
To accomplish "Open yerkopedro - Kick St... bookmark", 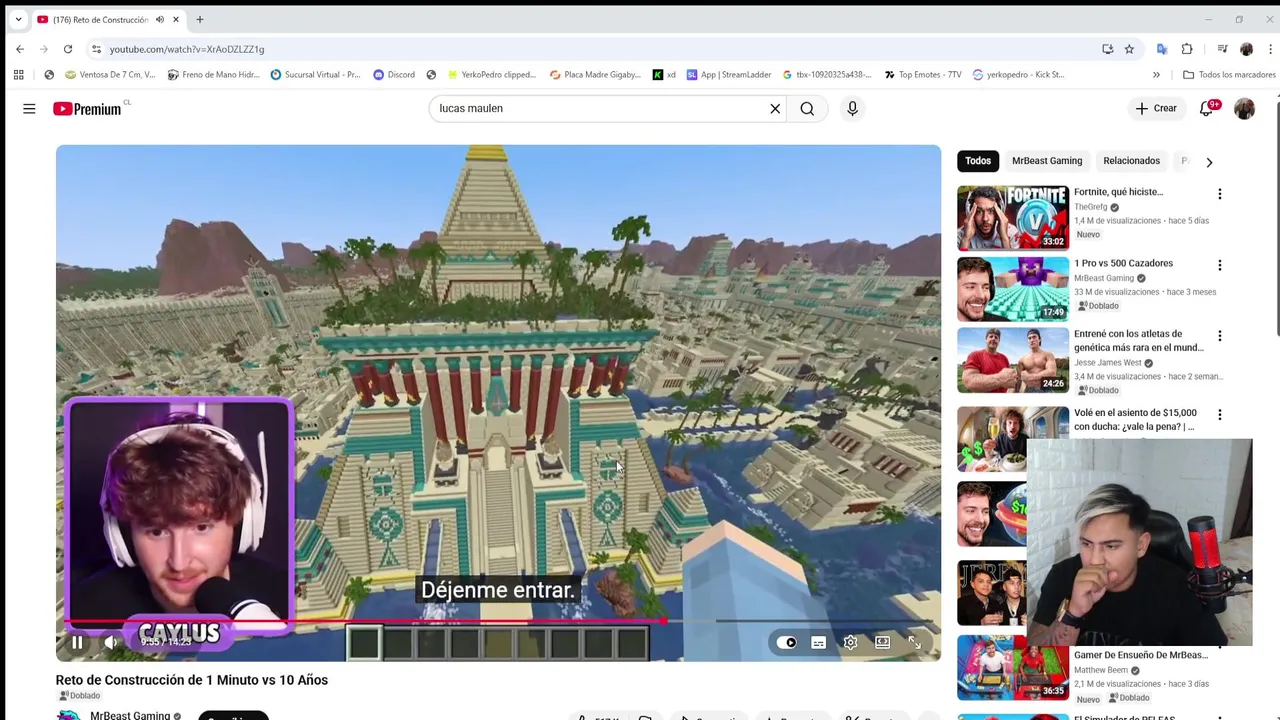I will click(x=1019, y=74).
